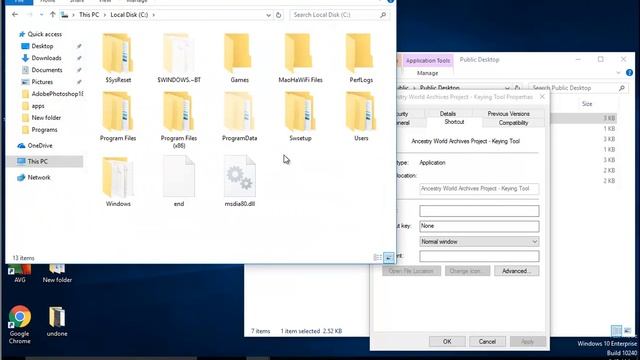Click OK in the Properties dialog
Image resolution: width=640 pixels, height=360 pixels.
coord(447,341)
